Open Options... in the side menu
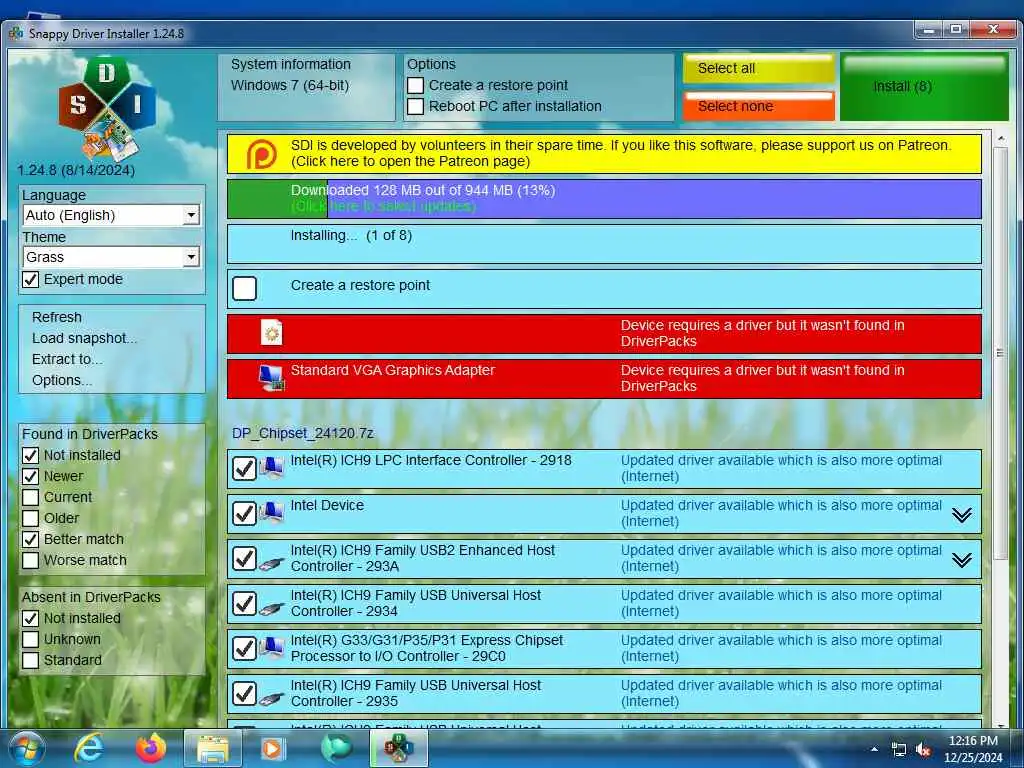The width and height of the screenshot is (1024, 768). pos(62,380)
